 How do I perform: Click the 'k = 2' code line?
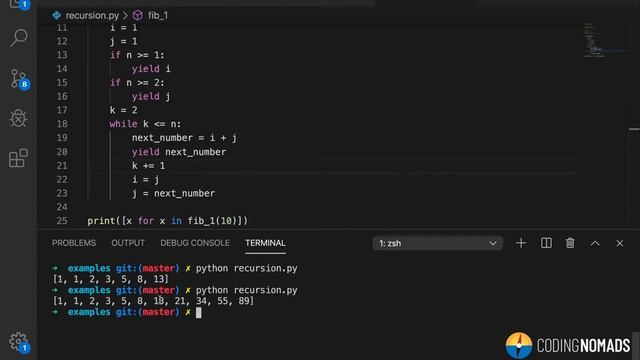[x=123, y=110]
